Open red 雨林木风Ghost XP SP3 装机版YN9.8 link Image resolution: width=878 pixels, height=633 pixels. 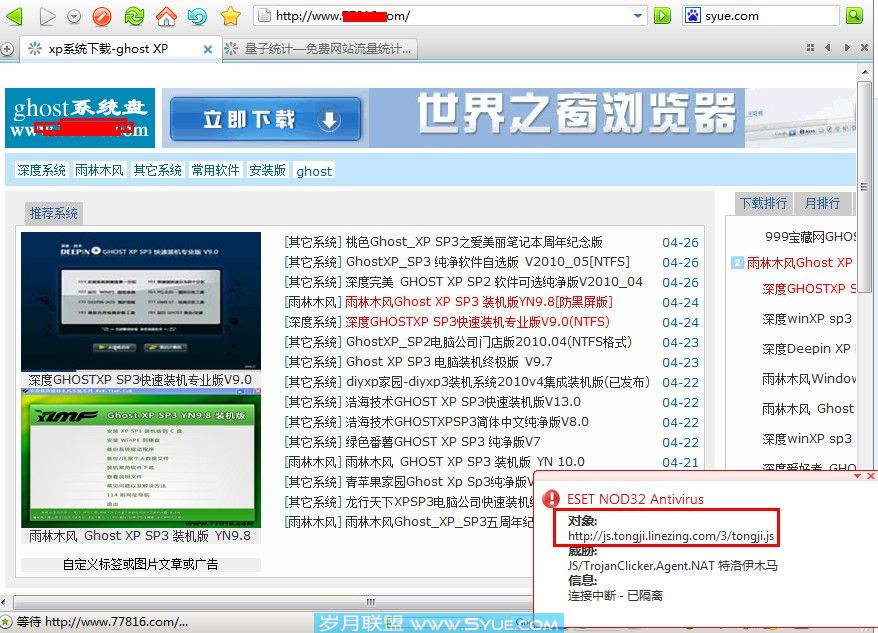point(479,302)
